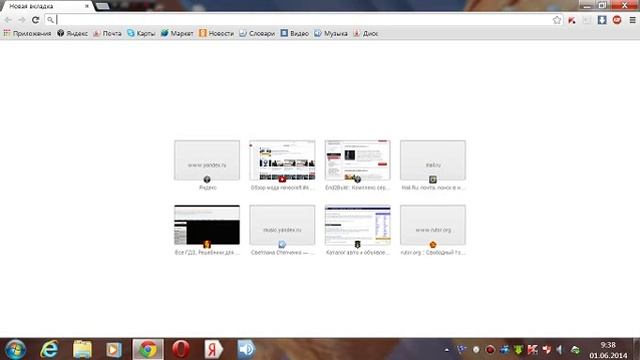This screenshot has width=640, height=360.
Task: Open the www.yandex.ru thumbnail tile
Action: (x=207, y=160)
